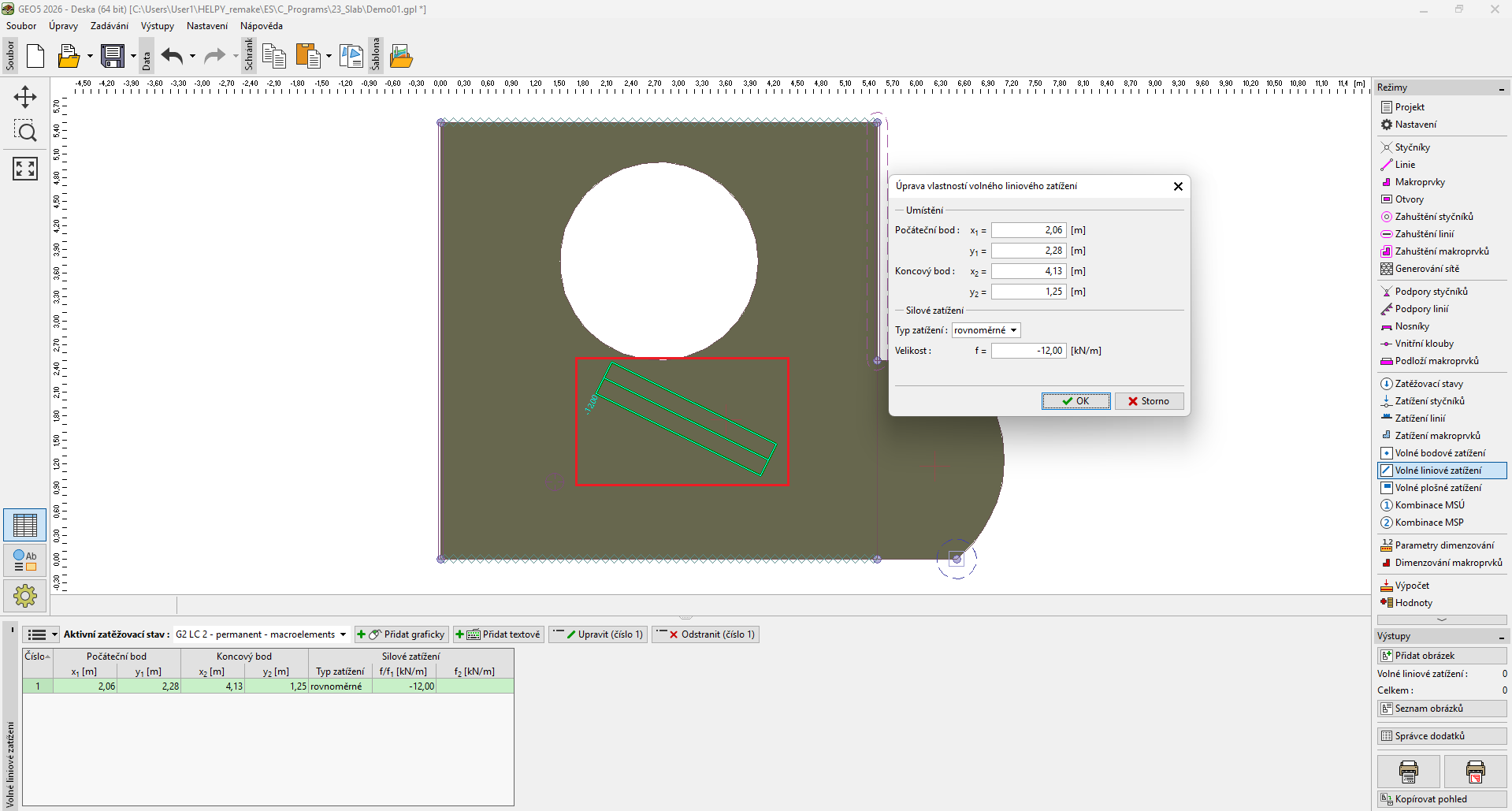Screen dimensions: 1512x811
Task: Open the Nastavení menu
Action: click(206, 26)
